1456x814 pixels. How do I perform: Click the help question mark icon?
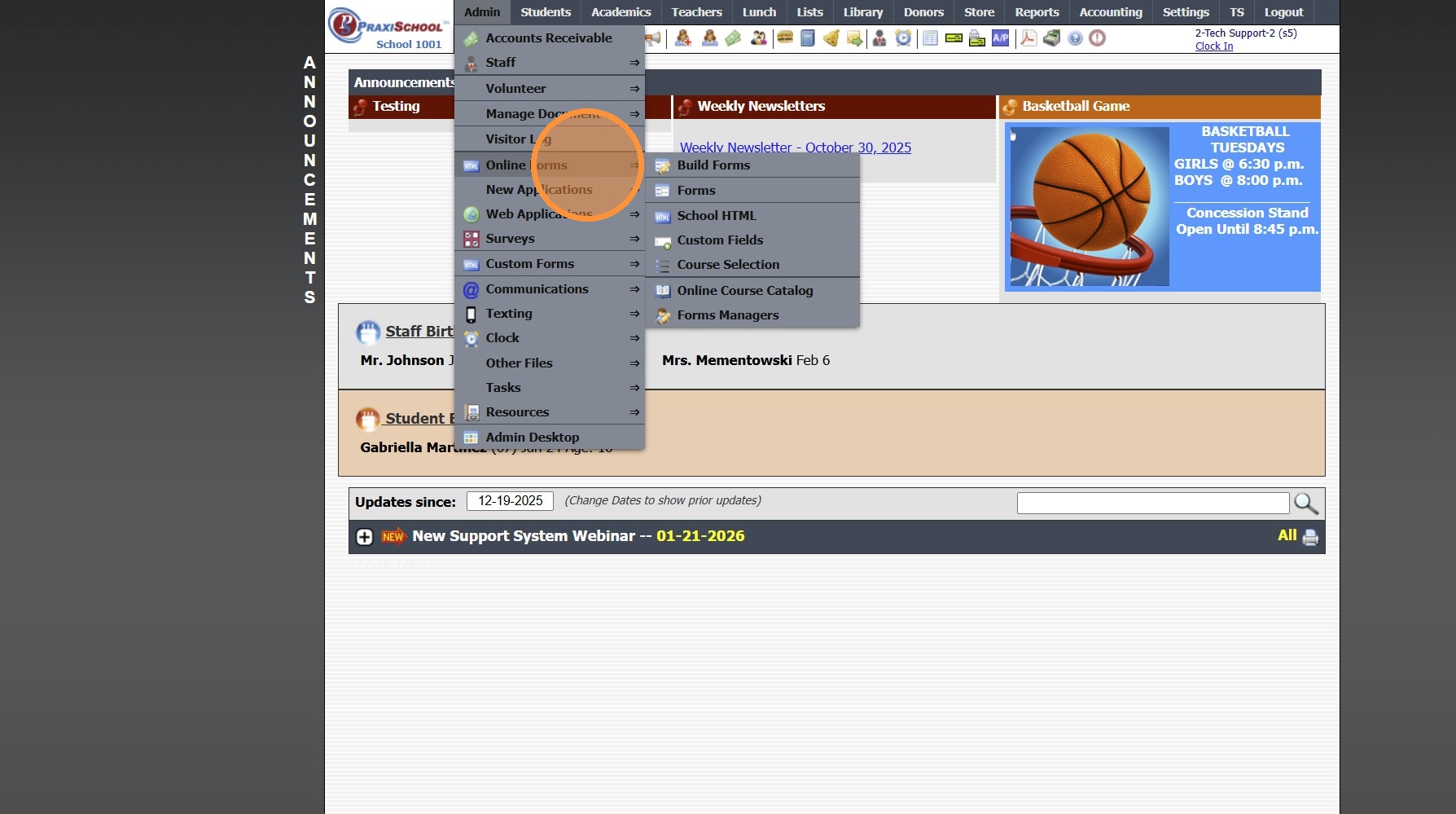[x=1075, y=37]
